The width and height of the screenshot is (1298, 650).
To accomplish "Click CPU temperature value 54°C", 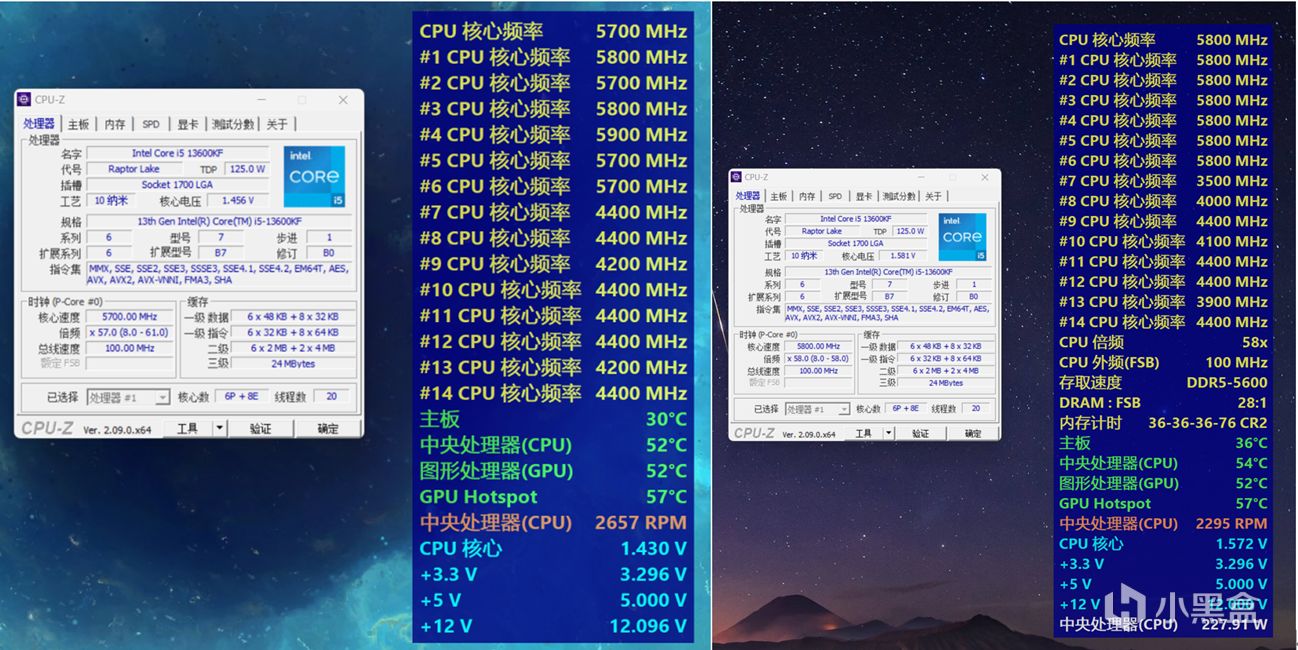I will point(1251,463).
